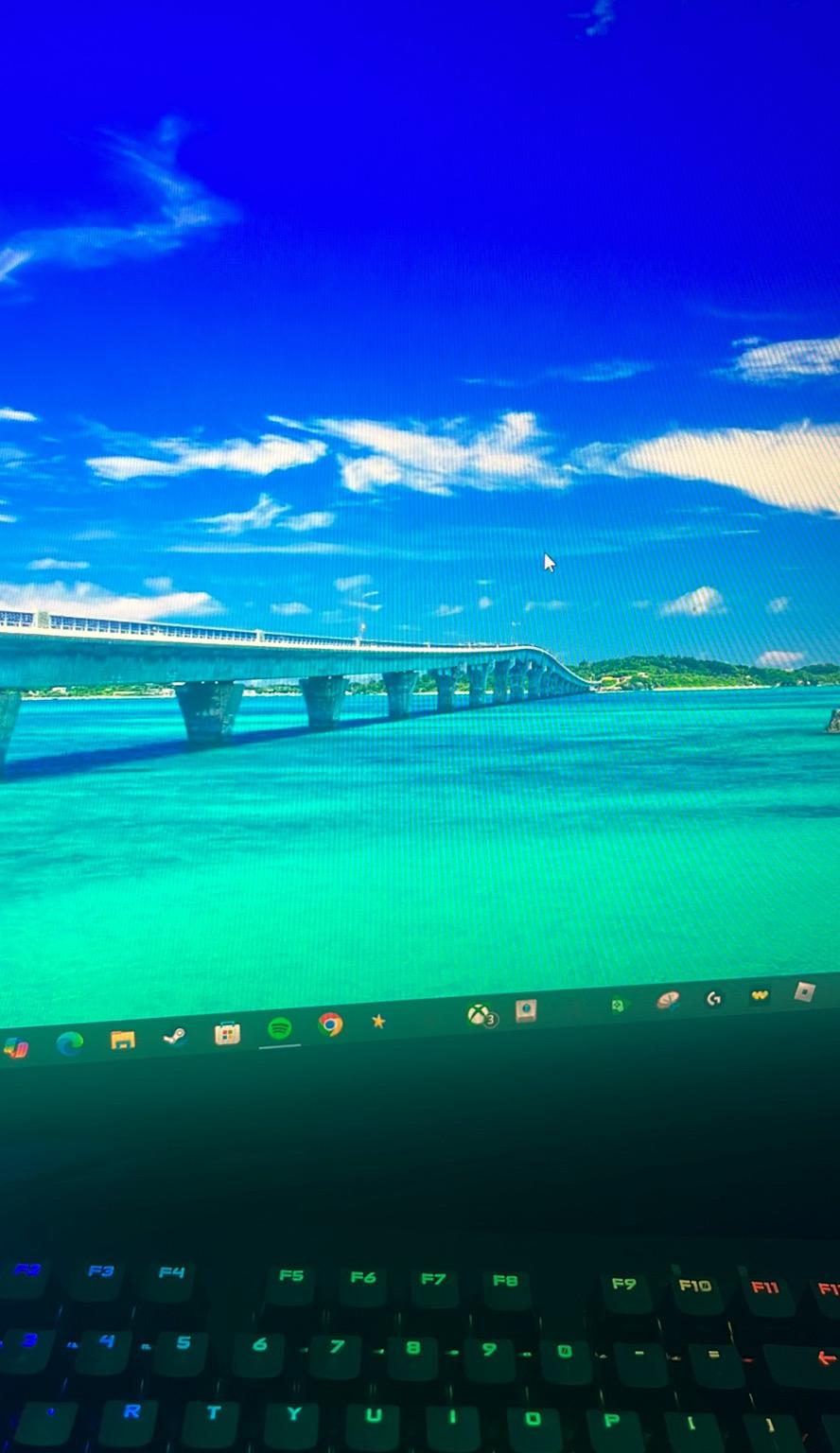
Task: Click empty taskbar space between star and Xbox
Action: [x=428, y=1018]
